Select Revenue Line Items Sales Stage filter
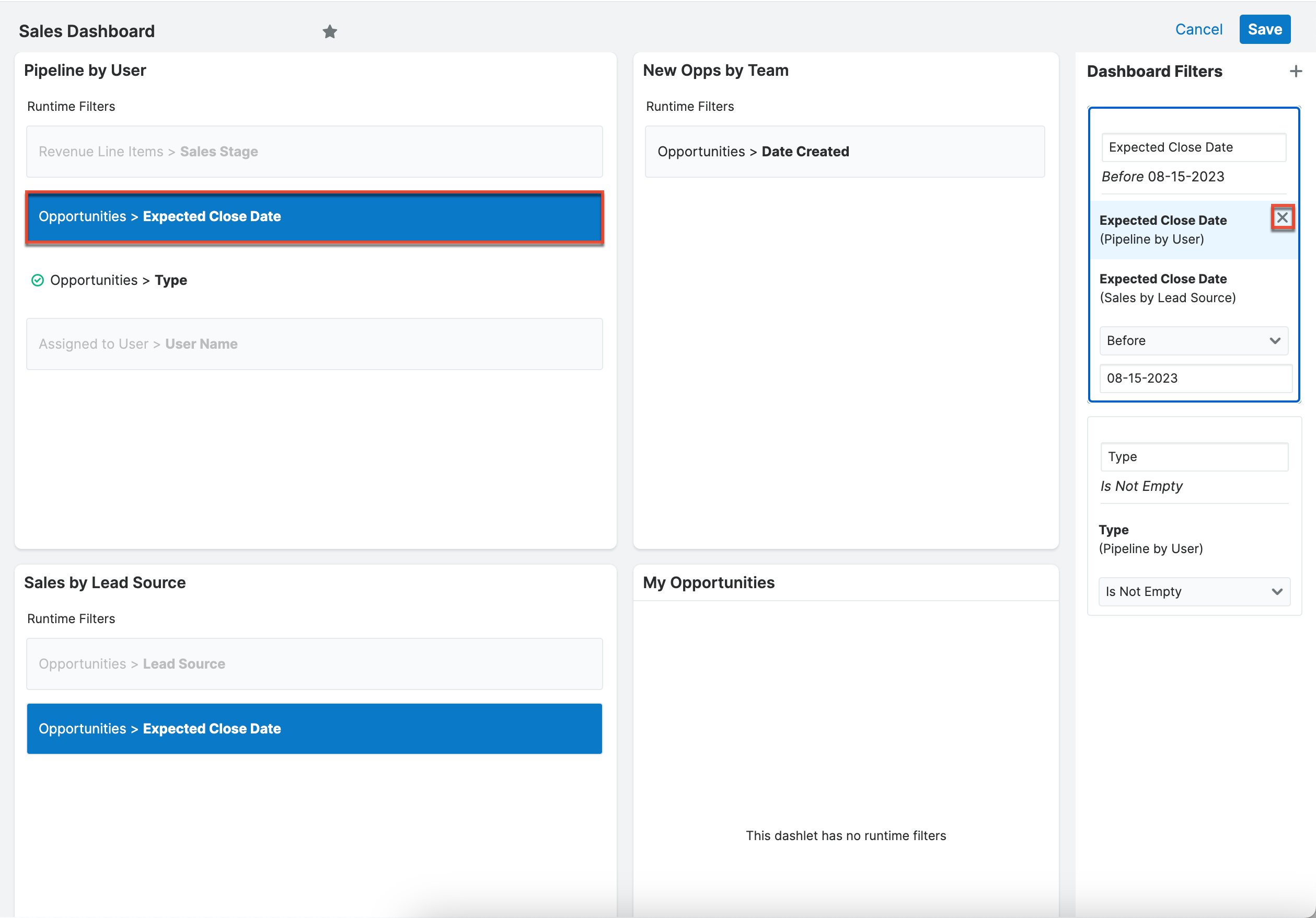 click(x=314, y=152)
